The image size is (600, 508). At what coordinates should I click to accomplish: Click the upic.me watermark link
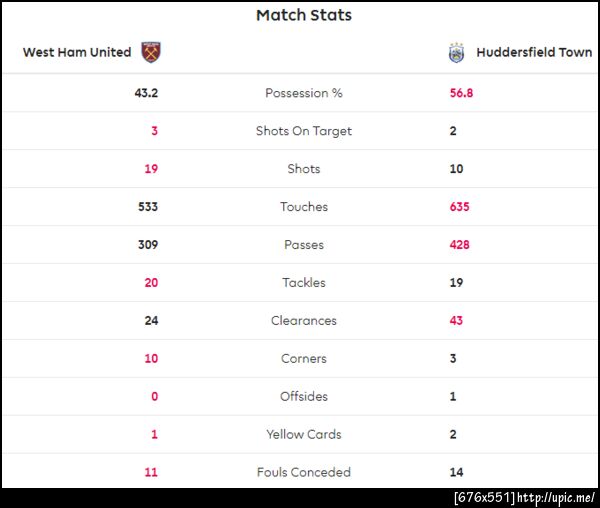(x=555, y=497)
